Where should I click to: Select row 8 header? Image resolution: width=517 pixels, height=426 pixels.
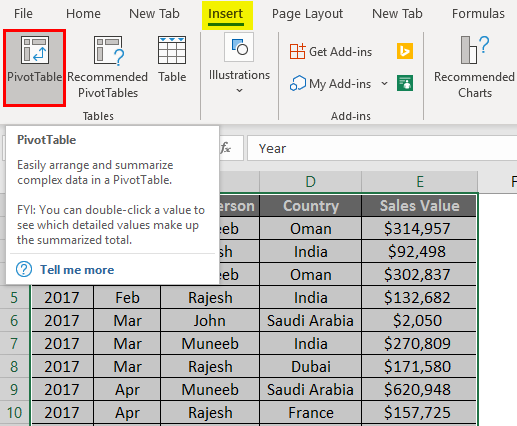[14, 366]
